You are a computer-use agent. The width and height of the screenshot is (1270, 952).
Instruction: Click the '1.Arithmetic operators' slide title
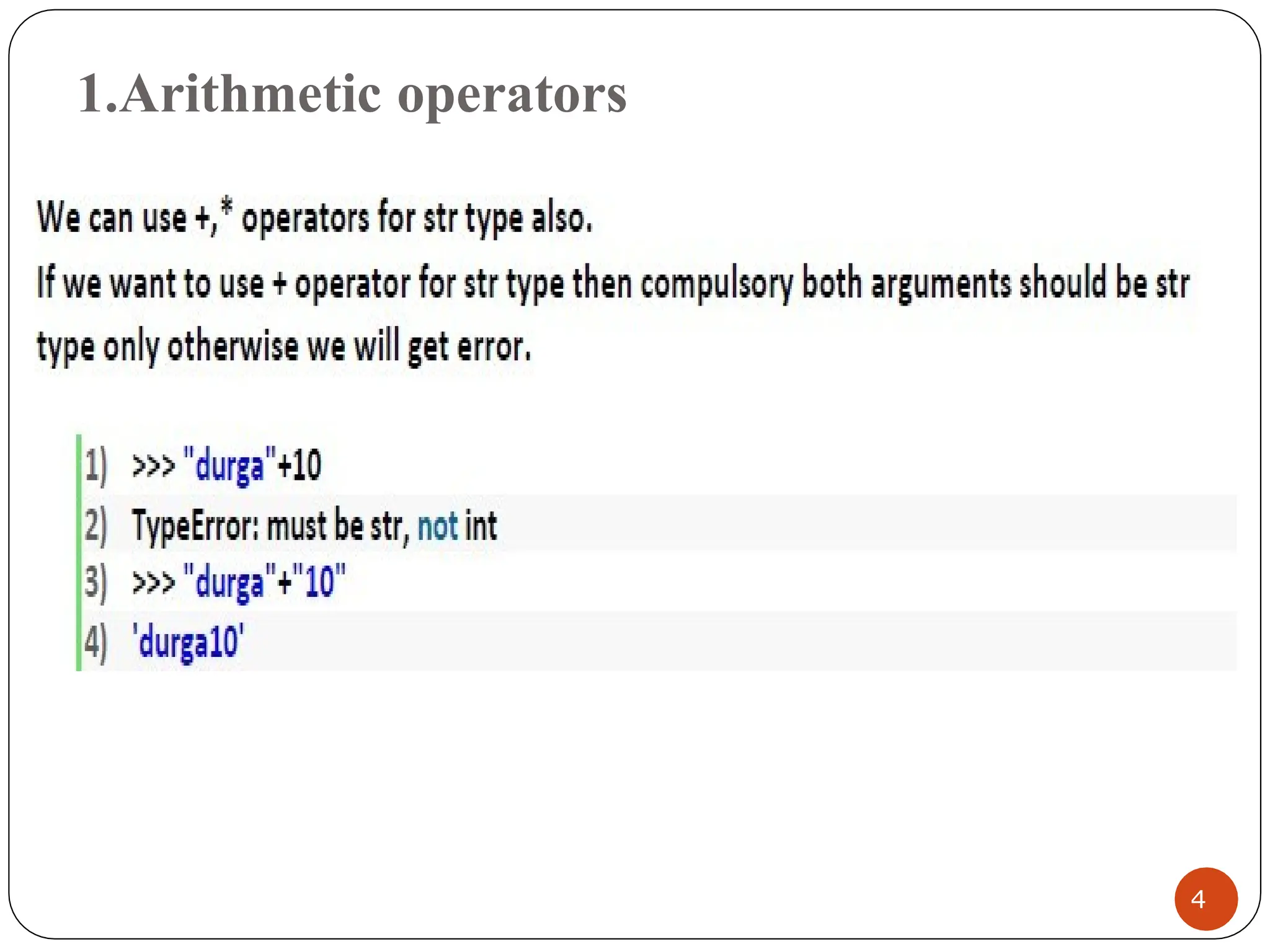352,94
